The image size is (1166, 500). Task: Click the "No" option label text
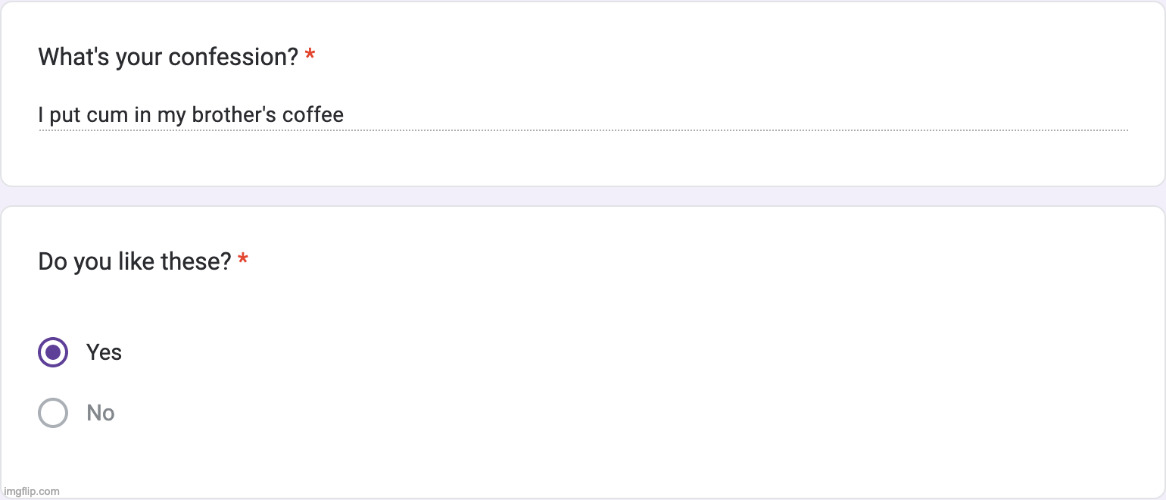(101, 413)
